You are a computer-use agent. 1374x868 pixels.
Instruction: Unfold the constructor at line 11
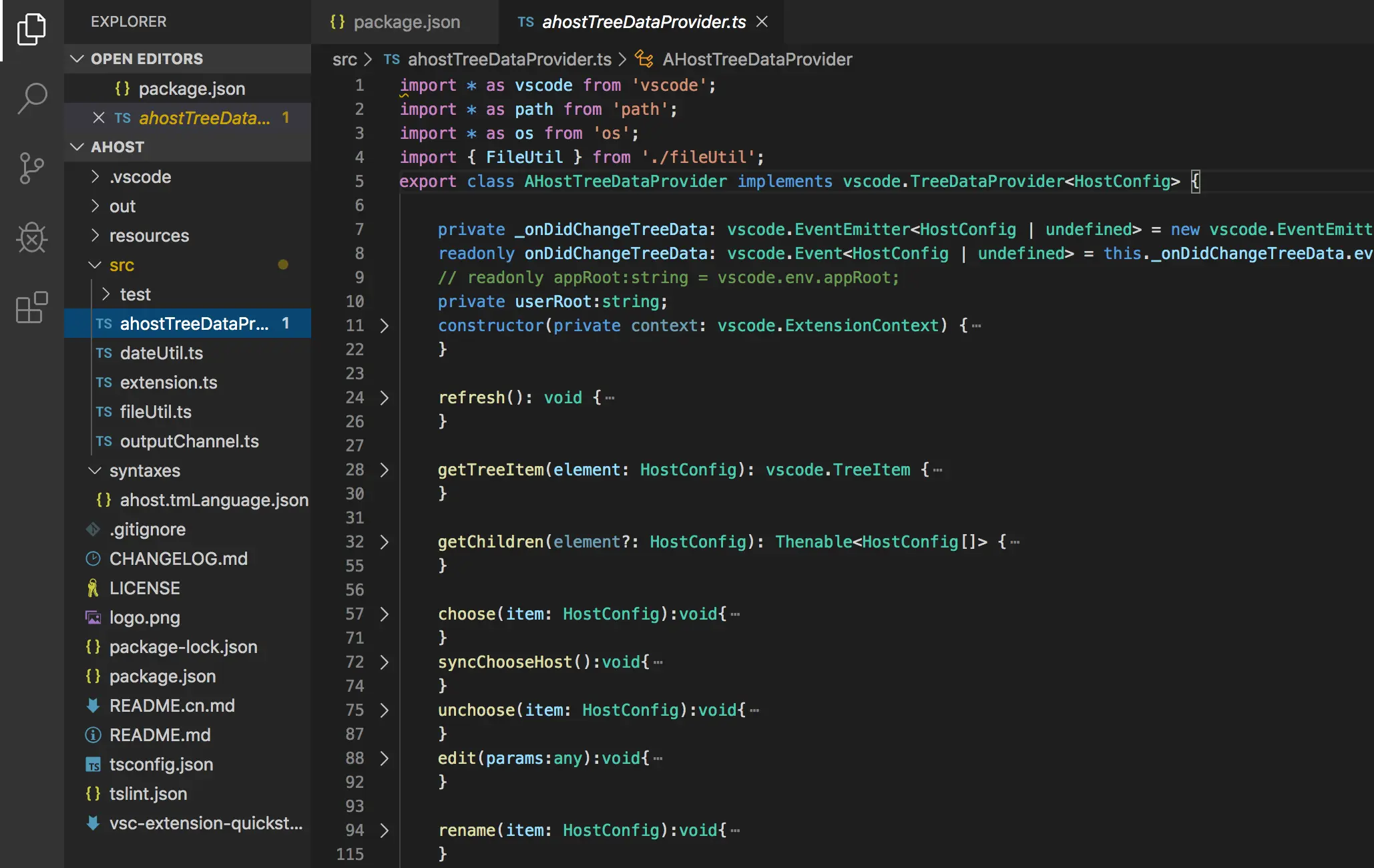[x=385, y=326]
